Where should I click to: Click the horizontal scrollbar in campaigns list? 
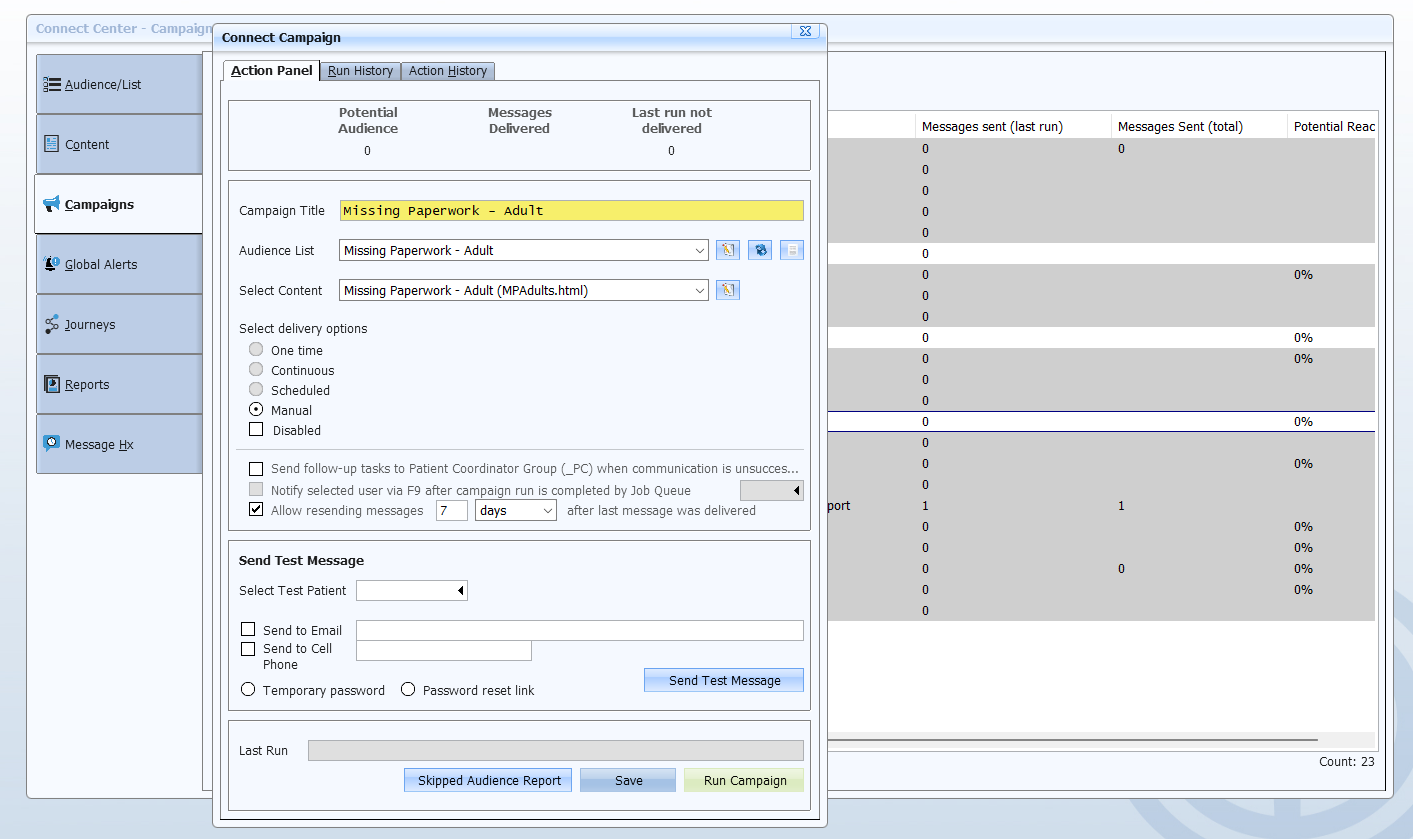click(1073, 740)
